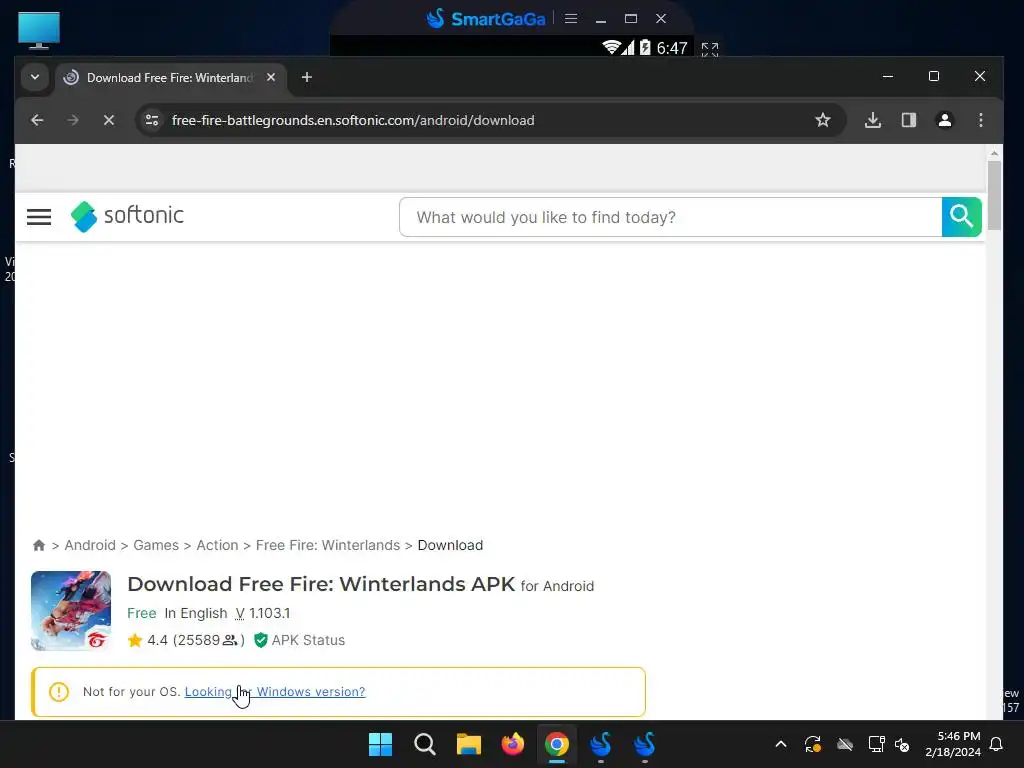Open the Android breadcrumb link
1024x768 pixels.
[90, 545]
